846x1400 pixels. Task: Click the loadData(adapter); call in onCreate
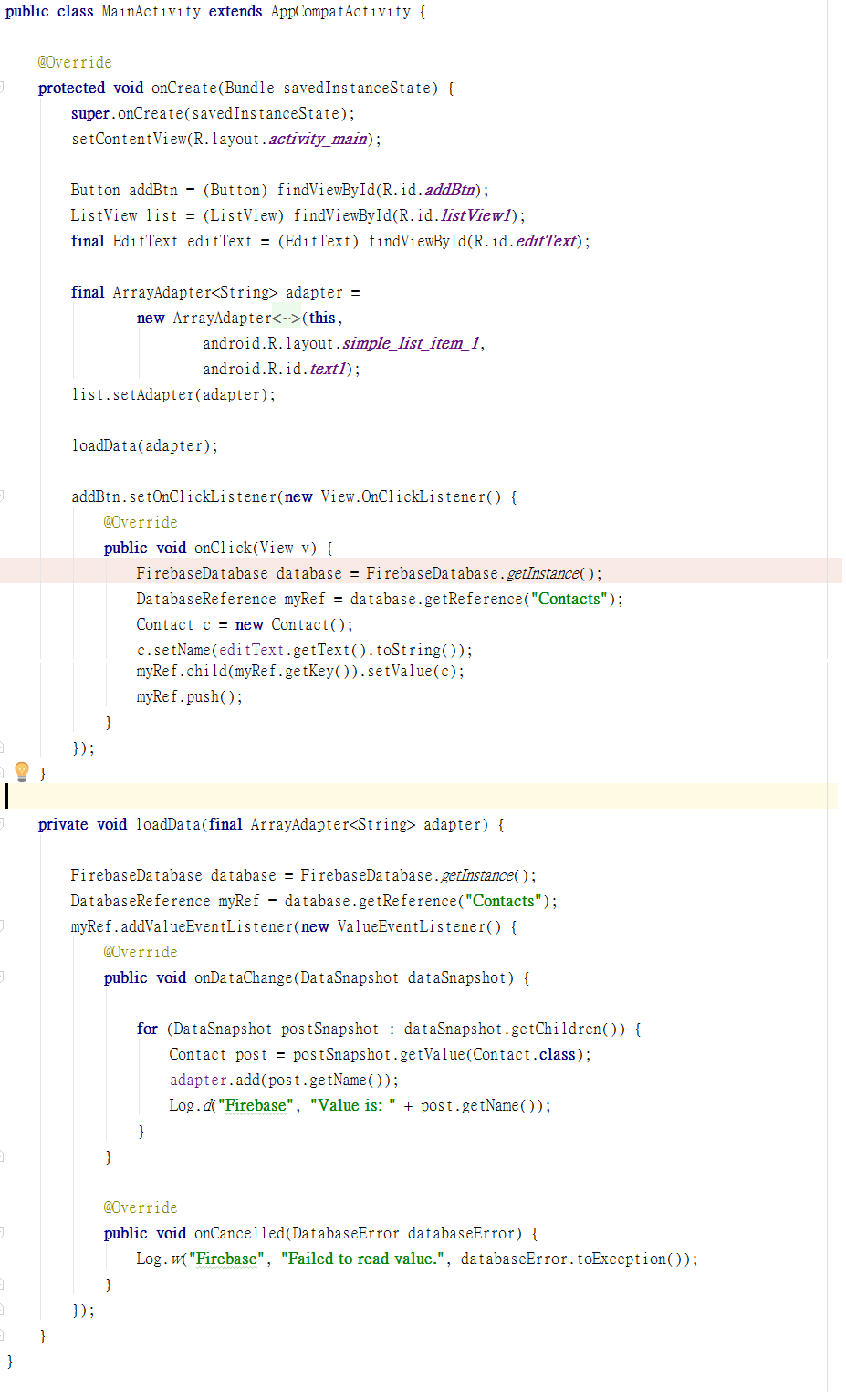point(145,445)
